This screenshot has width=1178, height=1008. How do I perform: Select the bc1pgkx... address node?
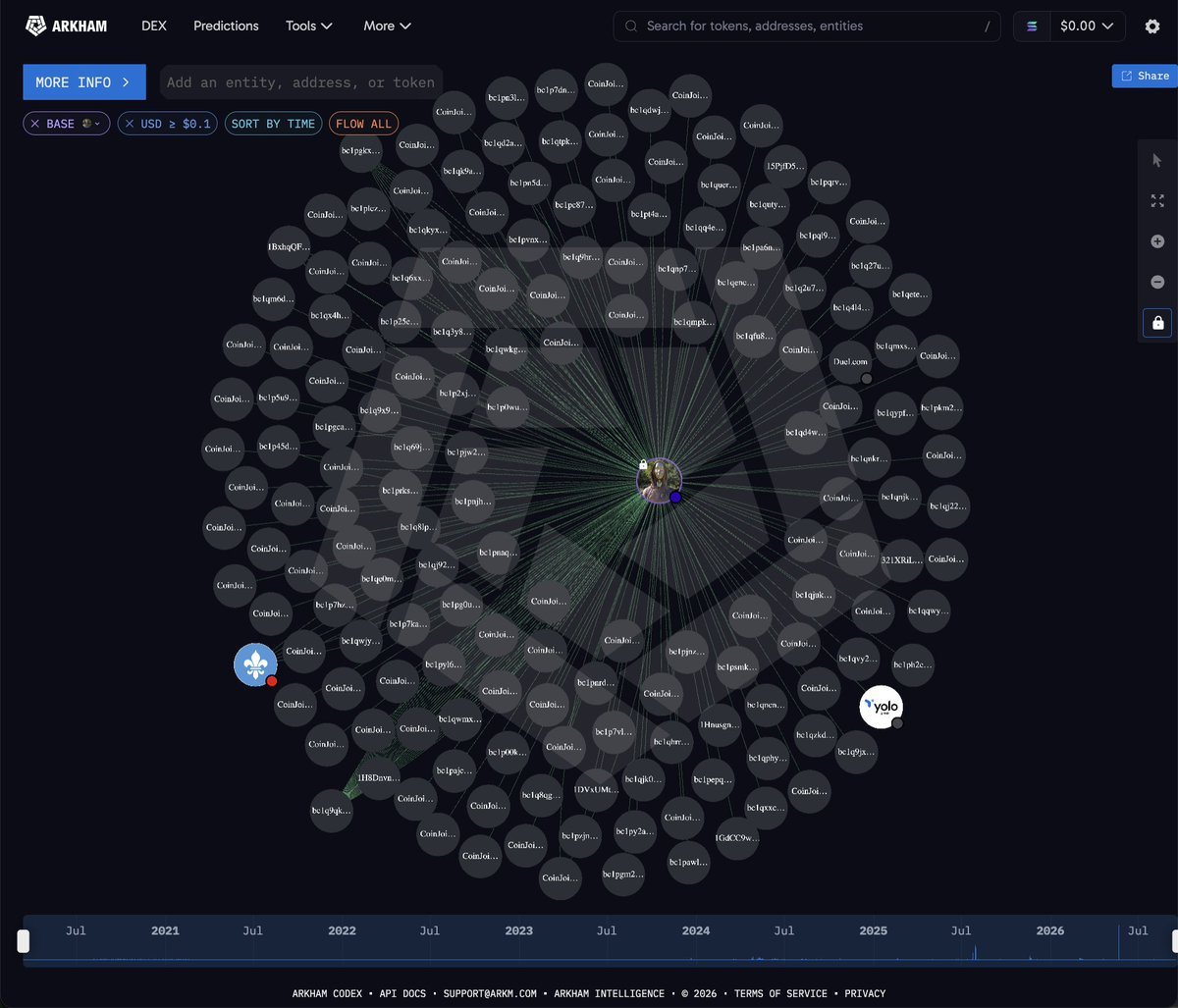361,150
